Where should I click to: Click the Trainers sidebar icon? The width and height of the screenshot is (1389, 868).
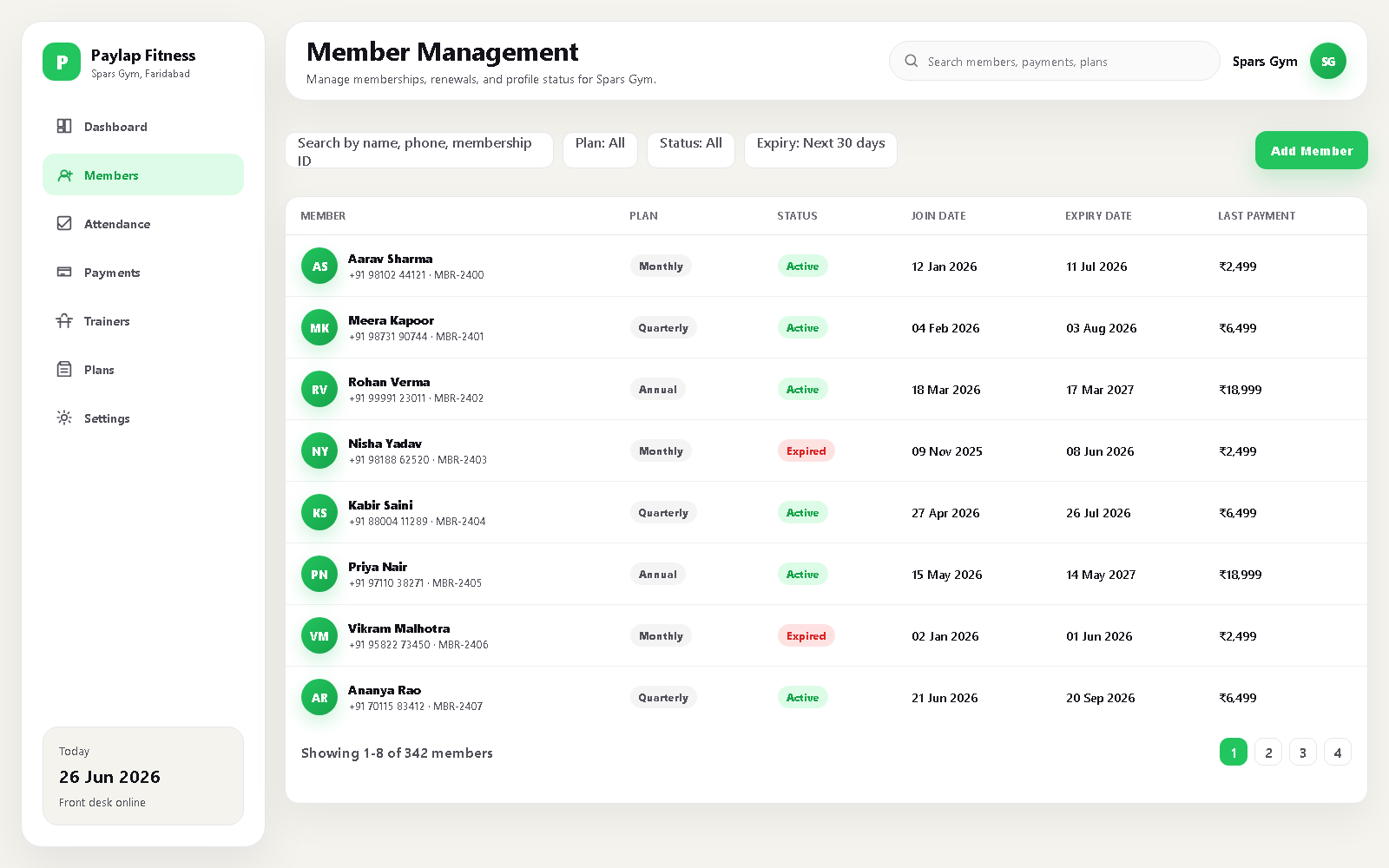point(64,320)
